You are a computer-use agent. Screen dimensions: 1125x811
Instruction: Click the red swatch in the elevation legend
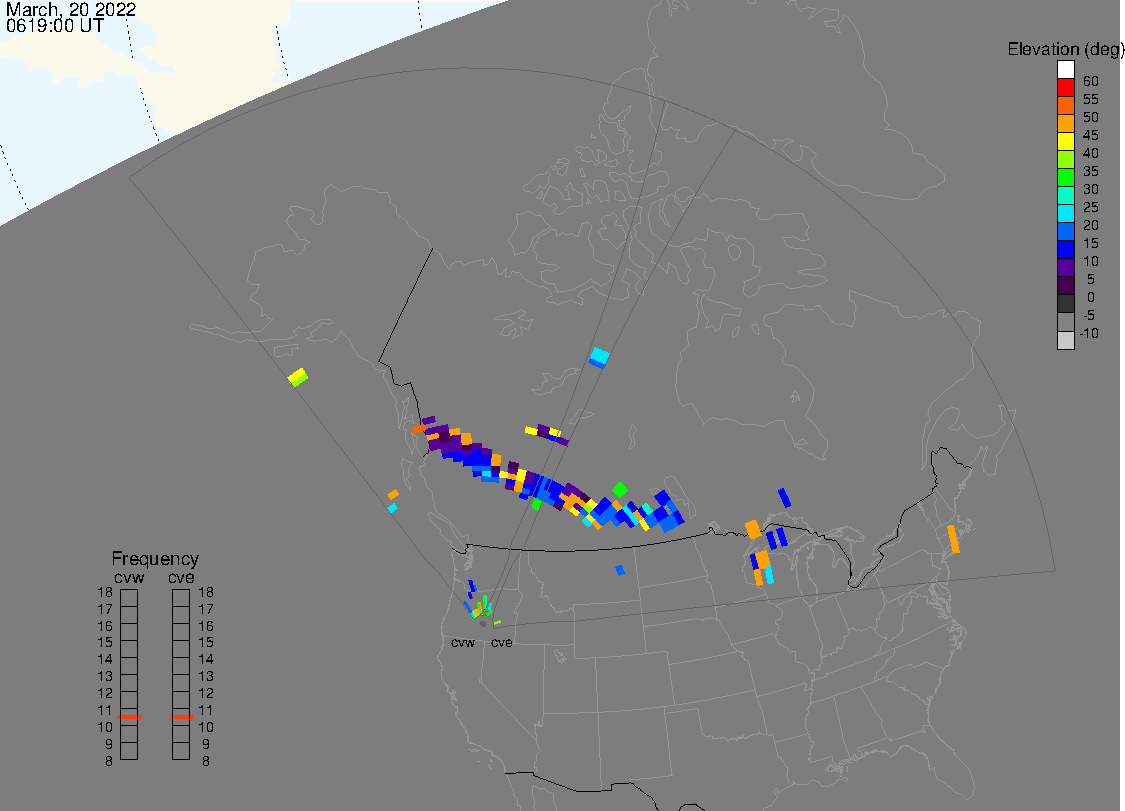(x=1066, y=88)
